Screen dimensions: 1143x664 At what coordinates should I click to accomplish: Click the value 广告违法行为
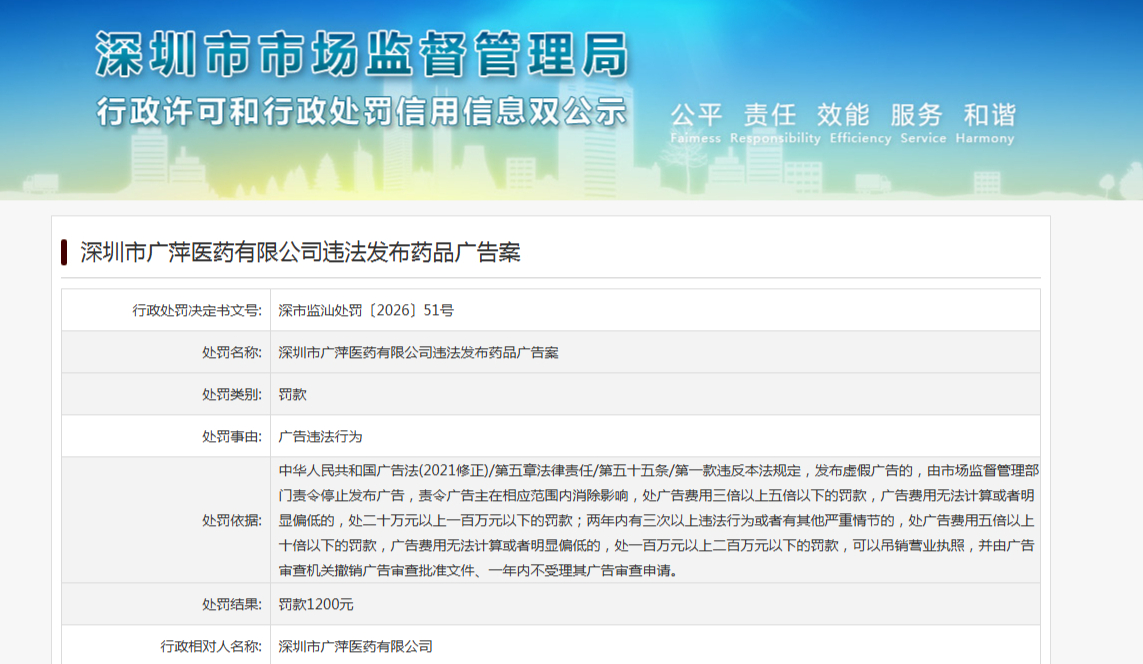click(320, 437)
